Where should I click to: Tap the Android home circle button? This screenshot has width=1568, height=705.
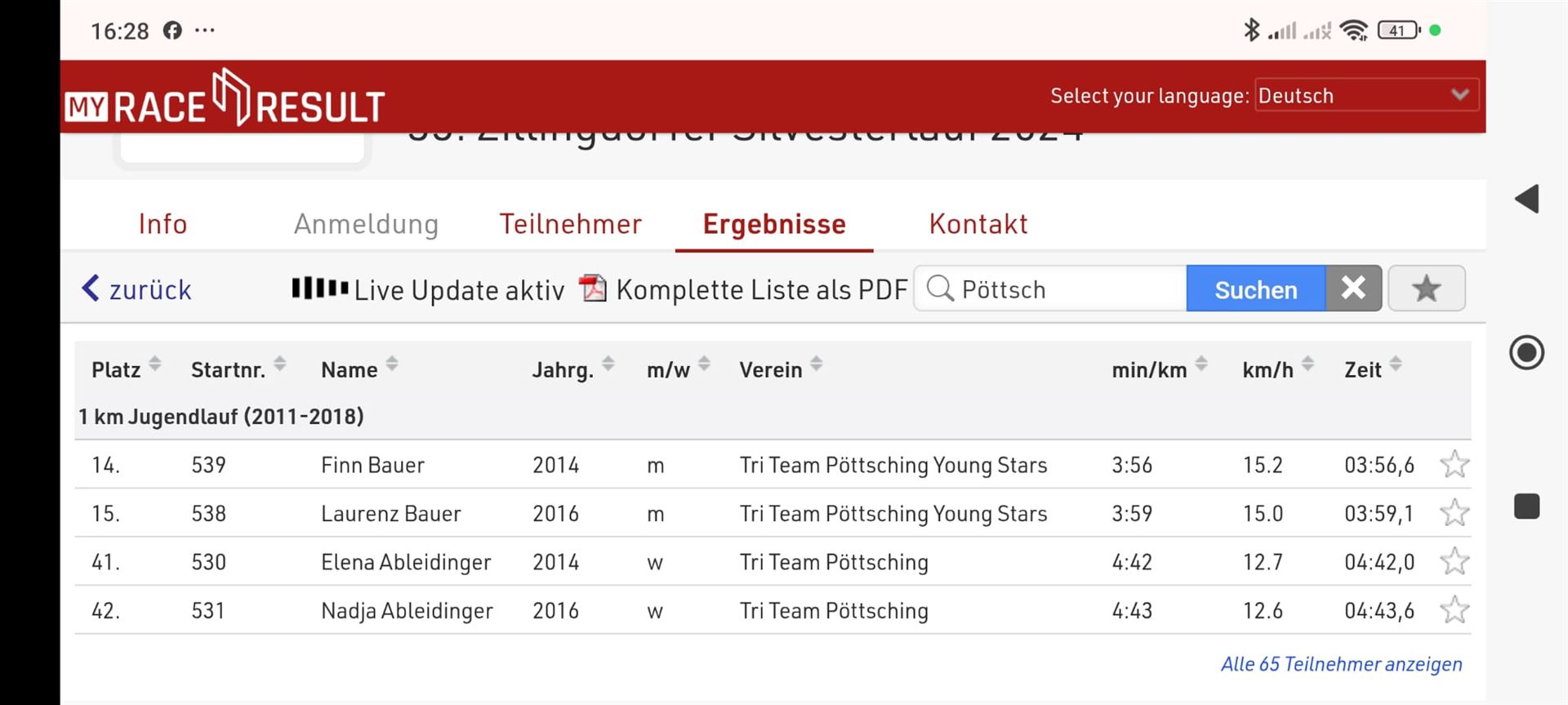(x=1526, y=353)
